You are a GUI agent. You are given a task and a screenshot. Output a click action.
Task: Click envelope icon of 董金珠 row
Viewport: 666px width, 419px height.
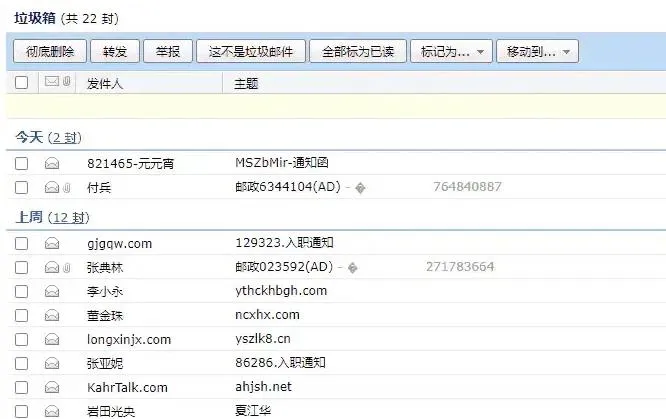(x=52, y=315)
